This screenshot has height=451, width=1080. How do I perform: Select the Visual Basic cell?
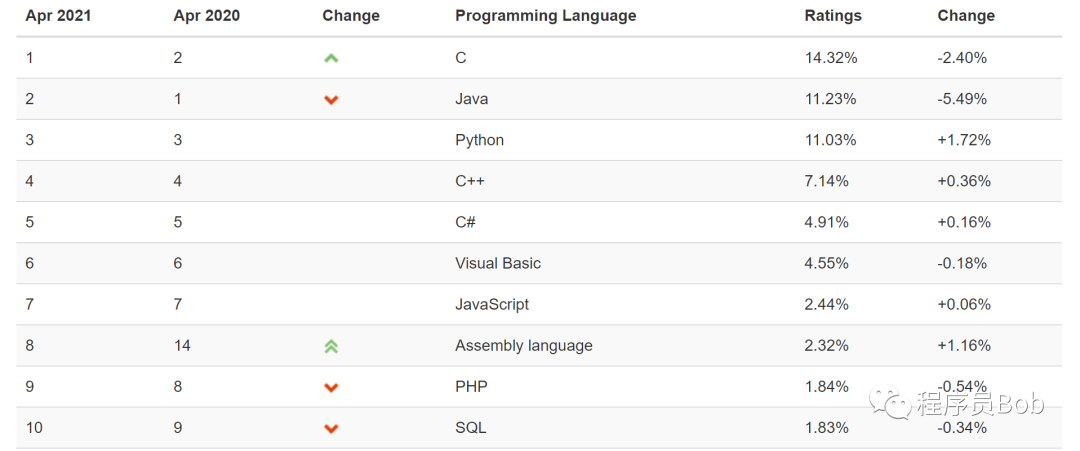(x=498, y=264)
